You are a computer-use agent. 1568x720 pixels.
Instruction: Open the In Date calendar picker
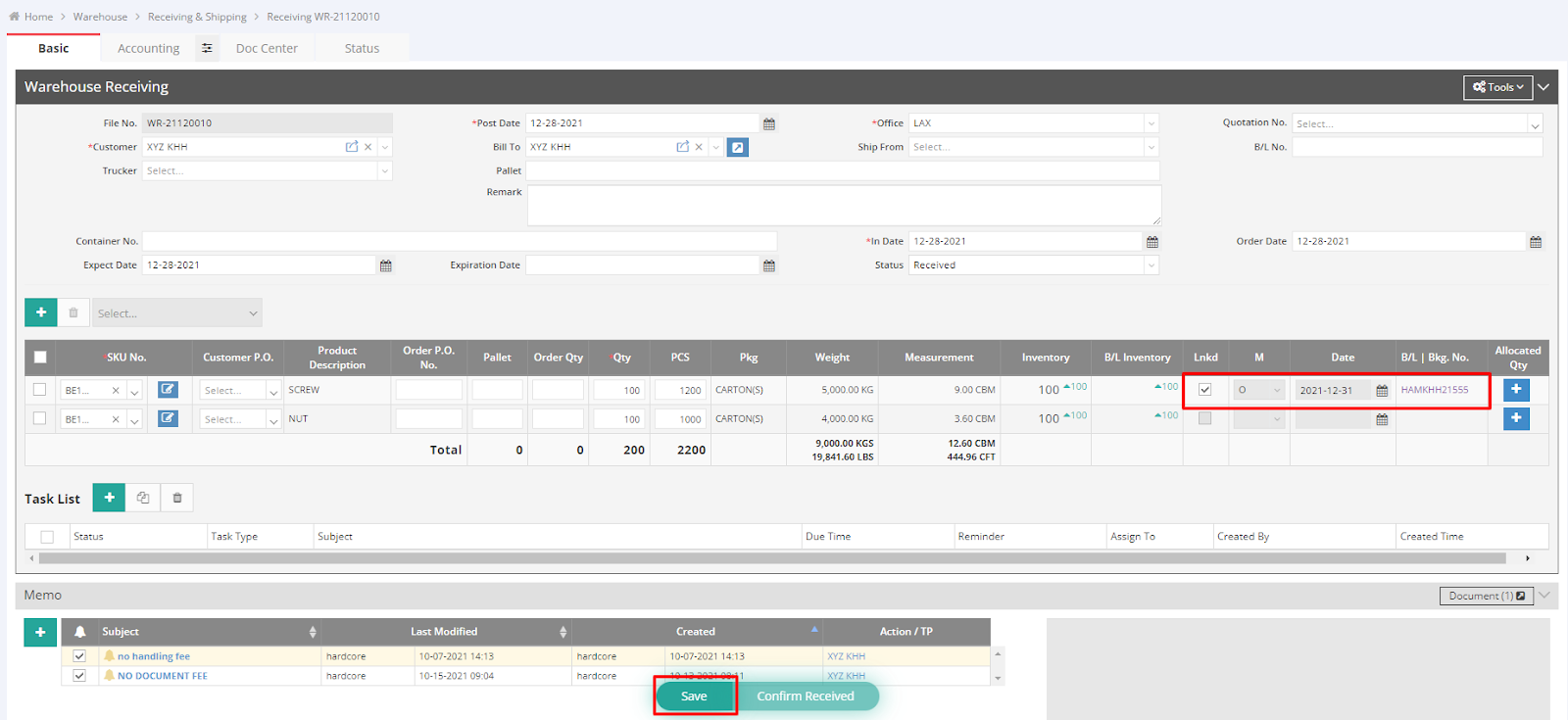point(1152,242)
